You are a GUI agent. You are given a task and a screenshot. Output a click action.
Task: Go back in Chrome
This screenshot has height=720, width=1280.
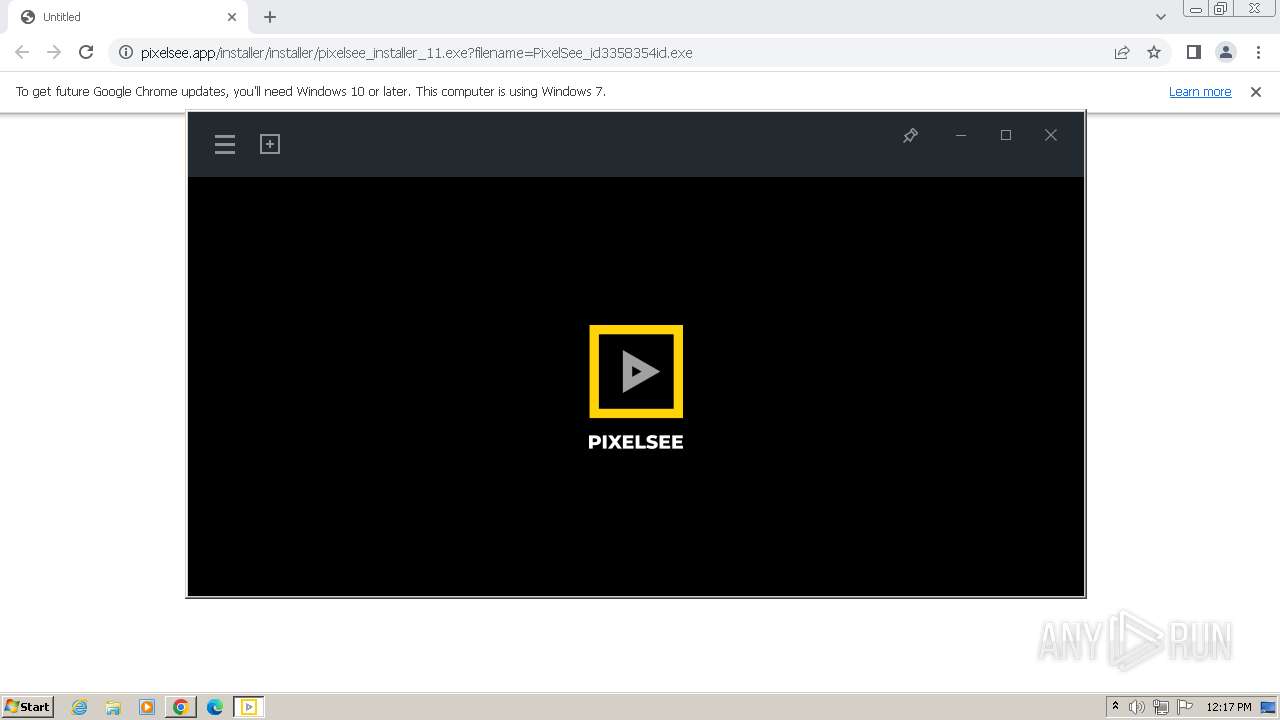click(x=22, y=52)
